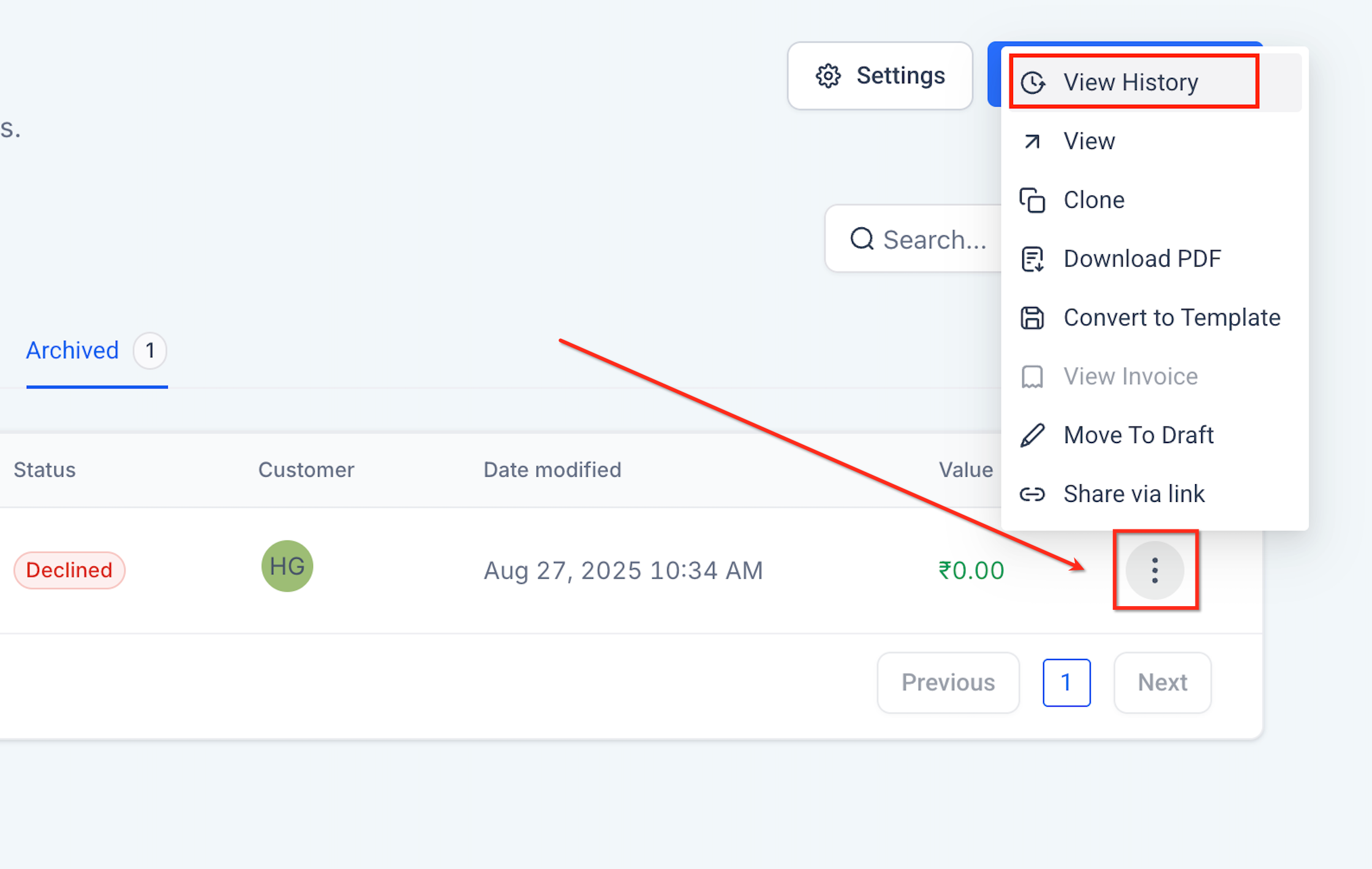Viewport: 1372px width, 869px height.
Task: Click the Settings gear icon
Action: pos(828,76)
